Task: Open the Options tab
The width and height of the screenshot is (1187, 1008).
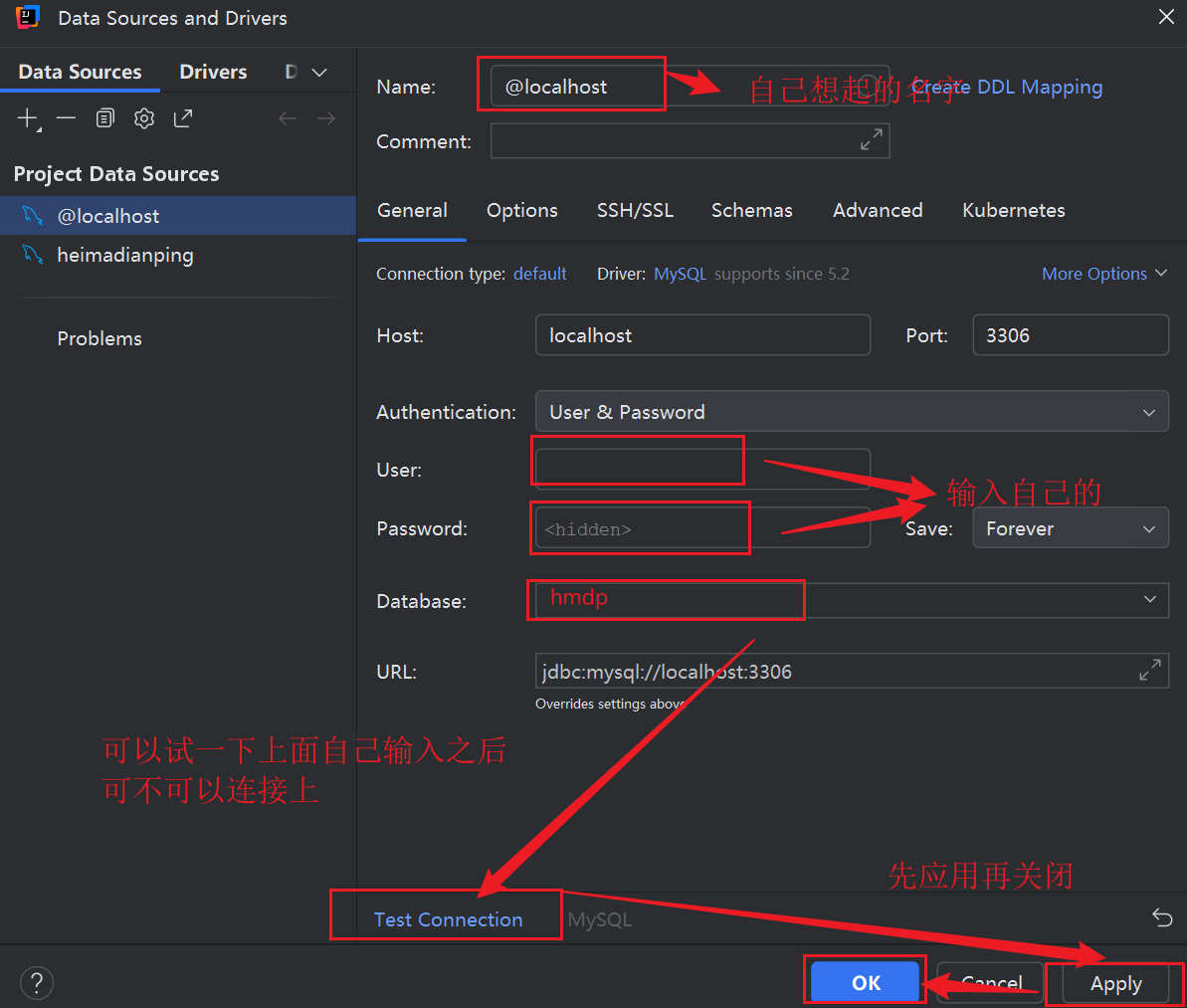Action: 521,210
